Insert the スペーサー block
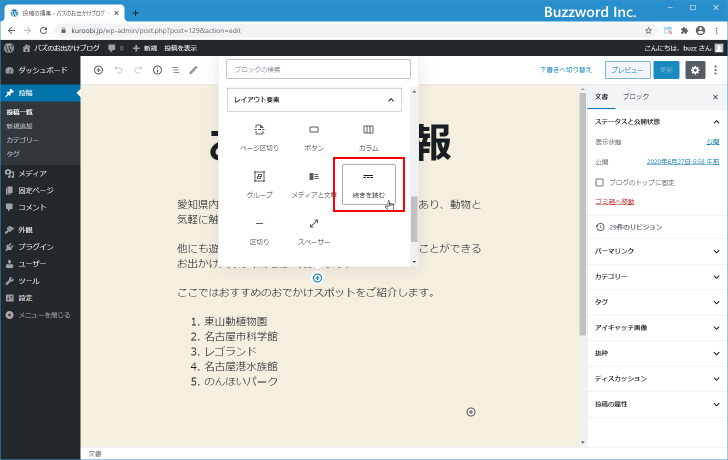The height and width of the screenshot is (460, 728). tap(314, 232)
